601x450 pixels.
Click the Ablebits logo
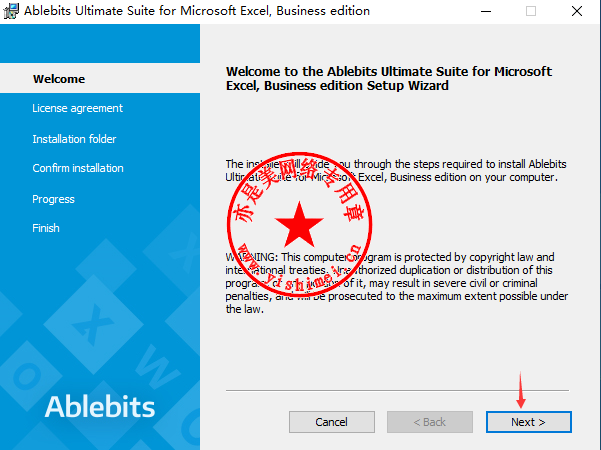coord(100,407)
